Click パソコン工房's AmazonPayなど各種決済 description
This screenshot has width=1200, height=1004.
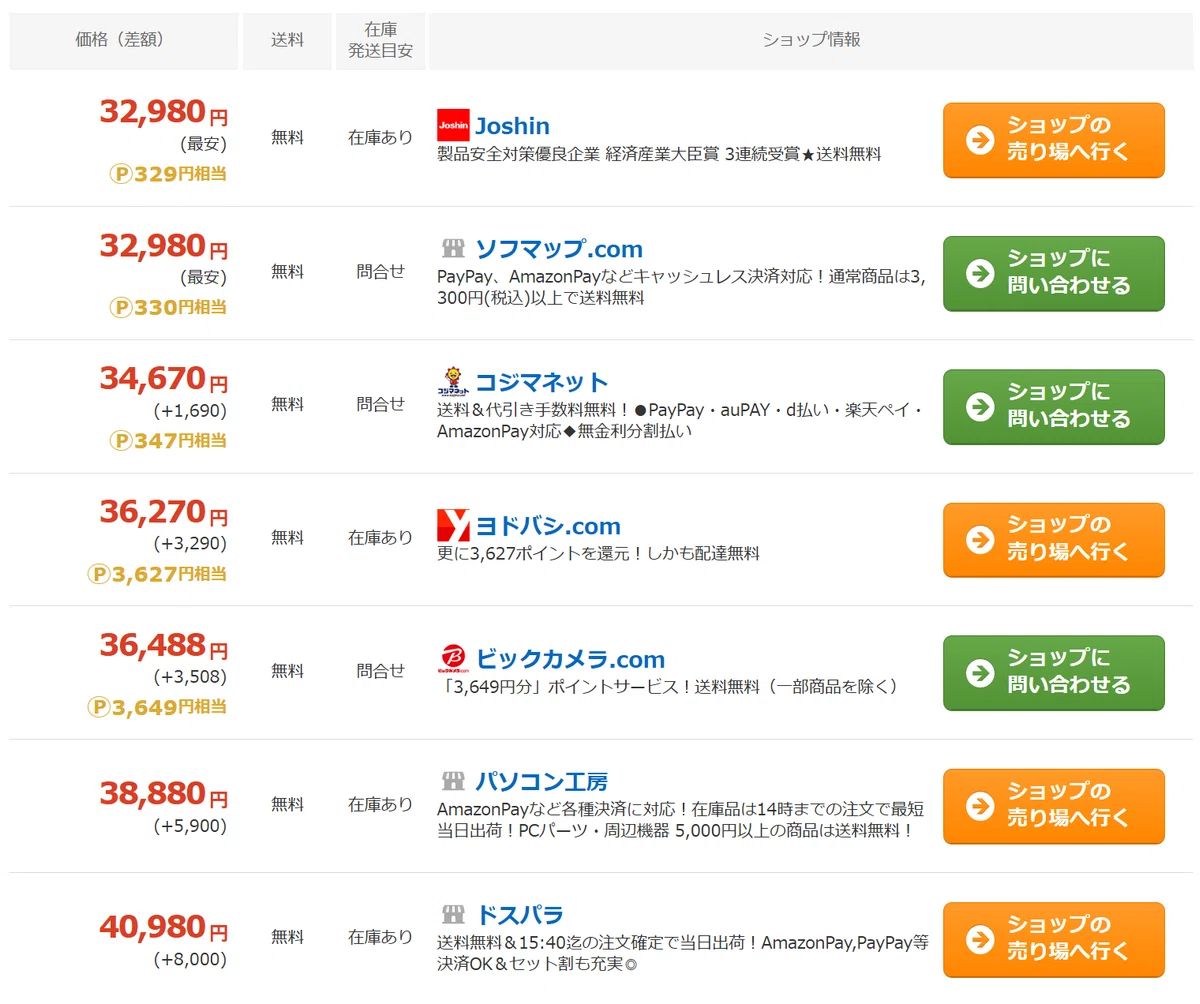pyautogui.click(x=681, y=820)
